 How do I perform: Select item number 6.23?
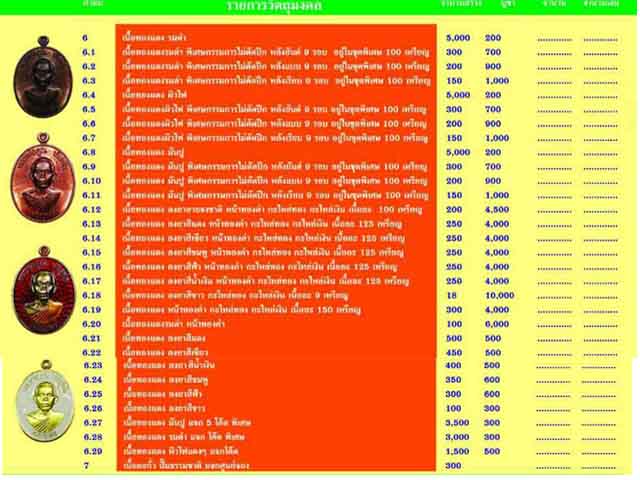pos(93,365)
